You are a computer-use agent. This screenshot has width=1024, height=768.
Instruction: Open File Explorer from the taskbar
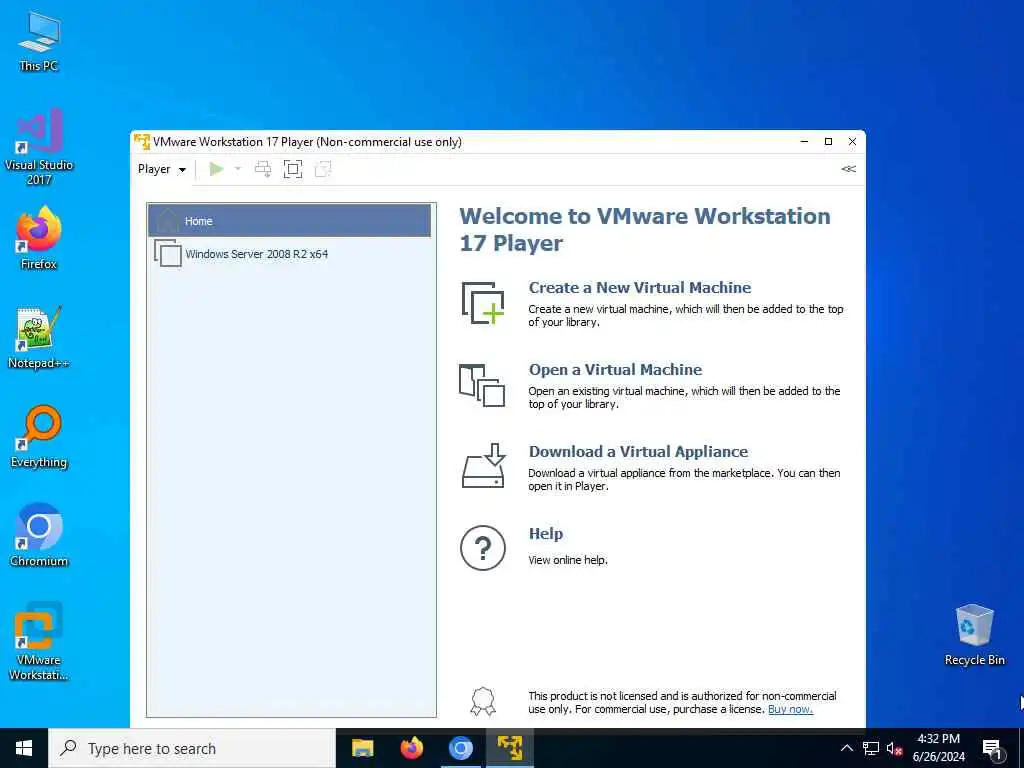point(362,748)
